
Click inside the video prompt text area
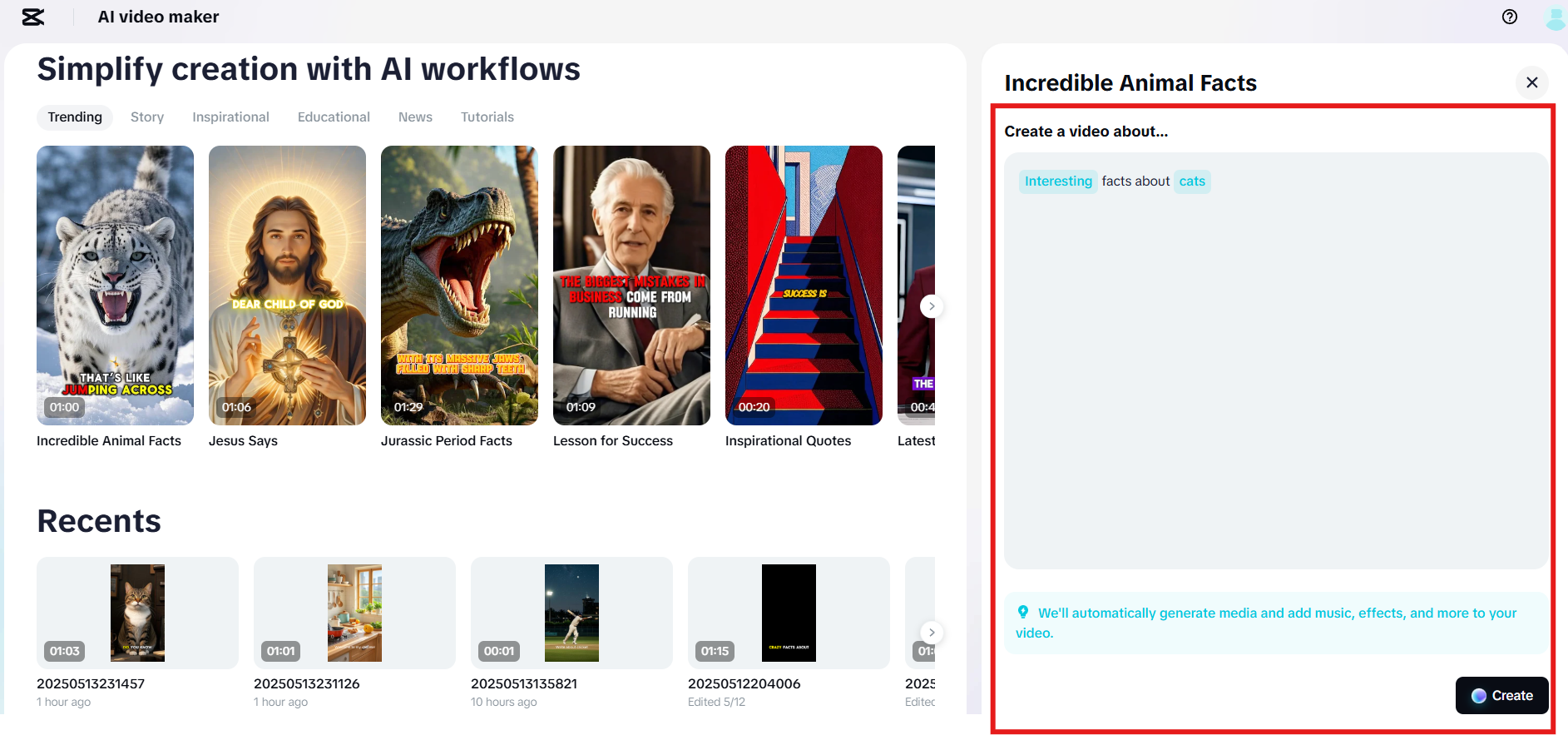coord(1275,361)
